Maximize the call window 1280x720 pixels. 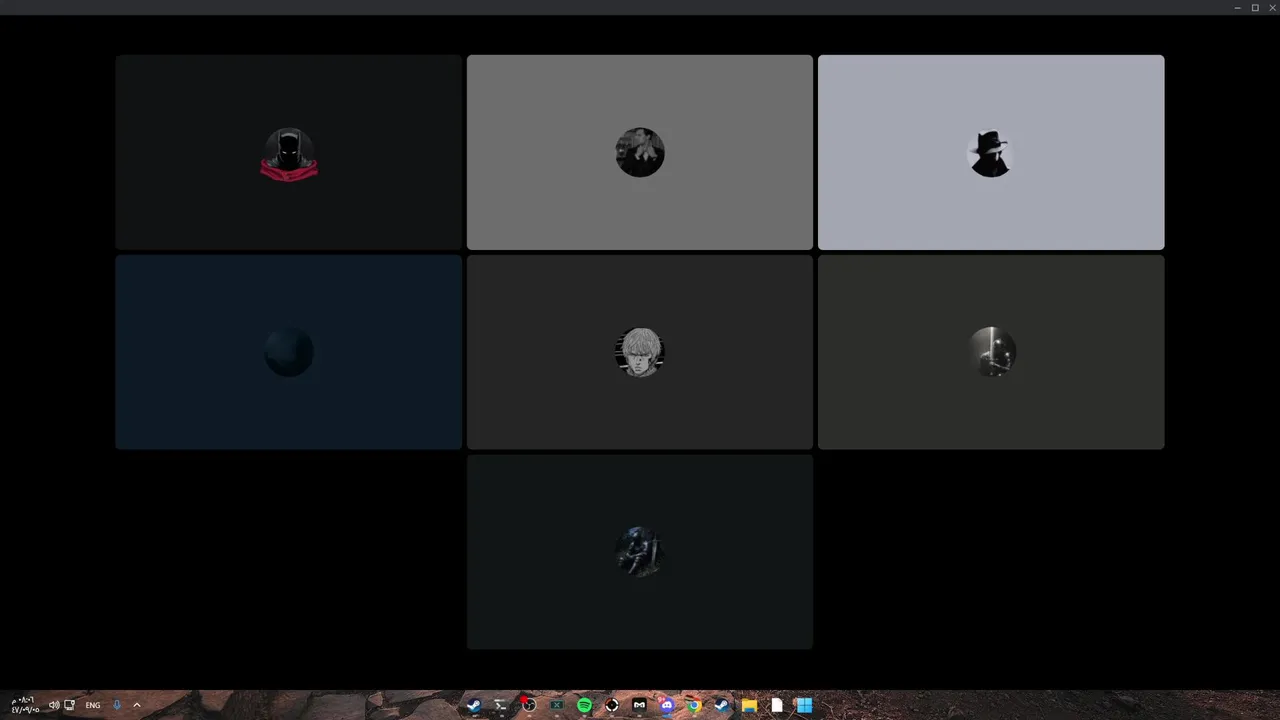point(1255,7)
